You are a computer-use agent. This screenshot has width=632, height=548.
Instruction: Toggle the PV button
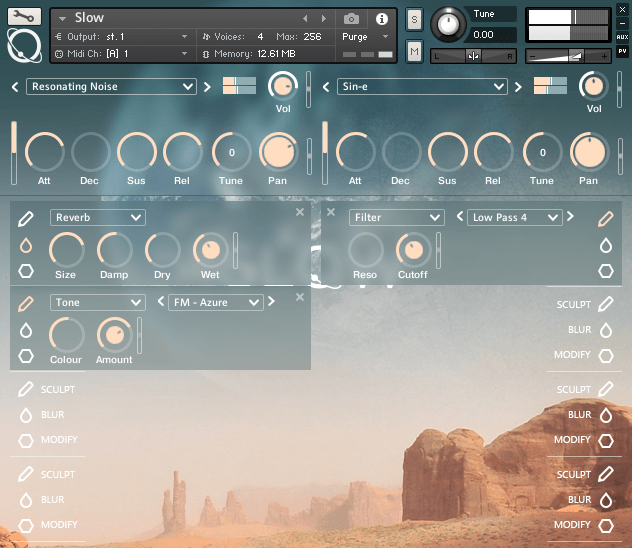click(x=622, y=51)
